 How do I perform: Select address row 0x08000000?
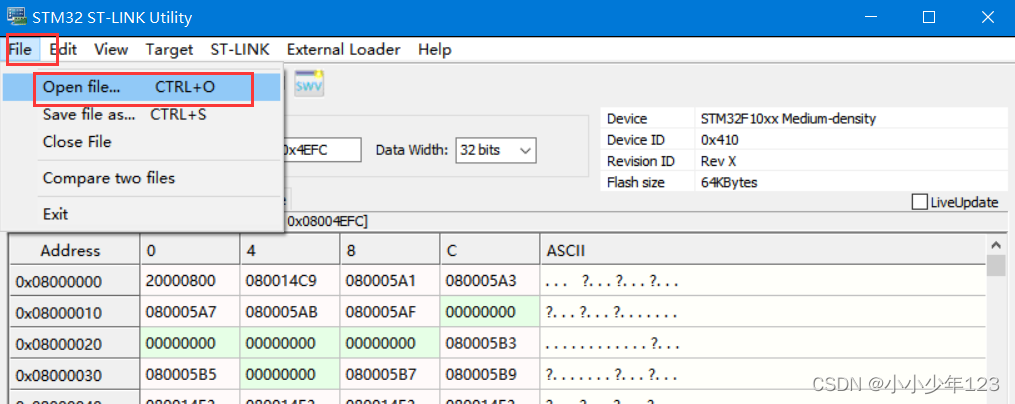click(x=74, y=282)
